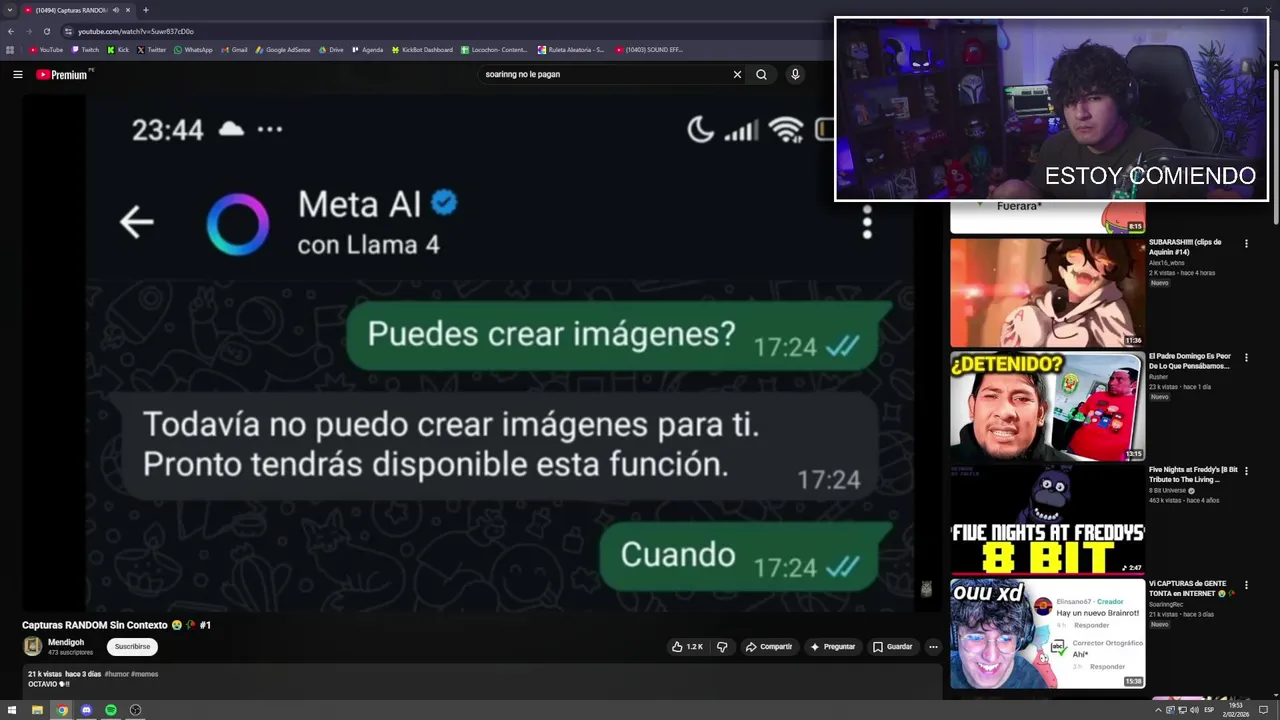Go forward in browser history
The width and height of the screenshot is (1280, 720).
pos(28,31)
